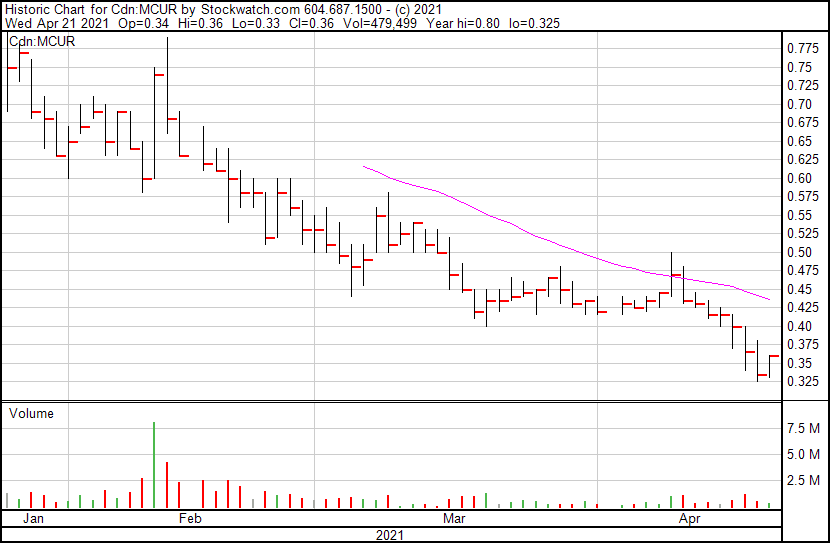Click the 0.65 price axis label
The width and height of the screenshot is (830, 543).
pos(799,141)
